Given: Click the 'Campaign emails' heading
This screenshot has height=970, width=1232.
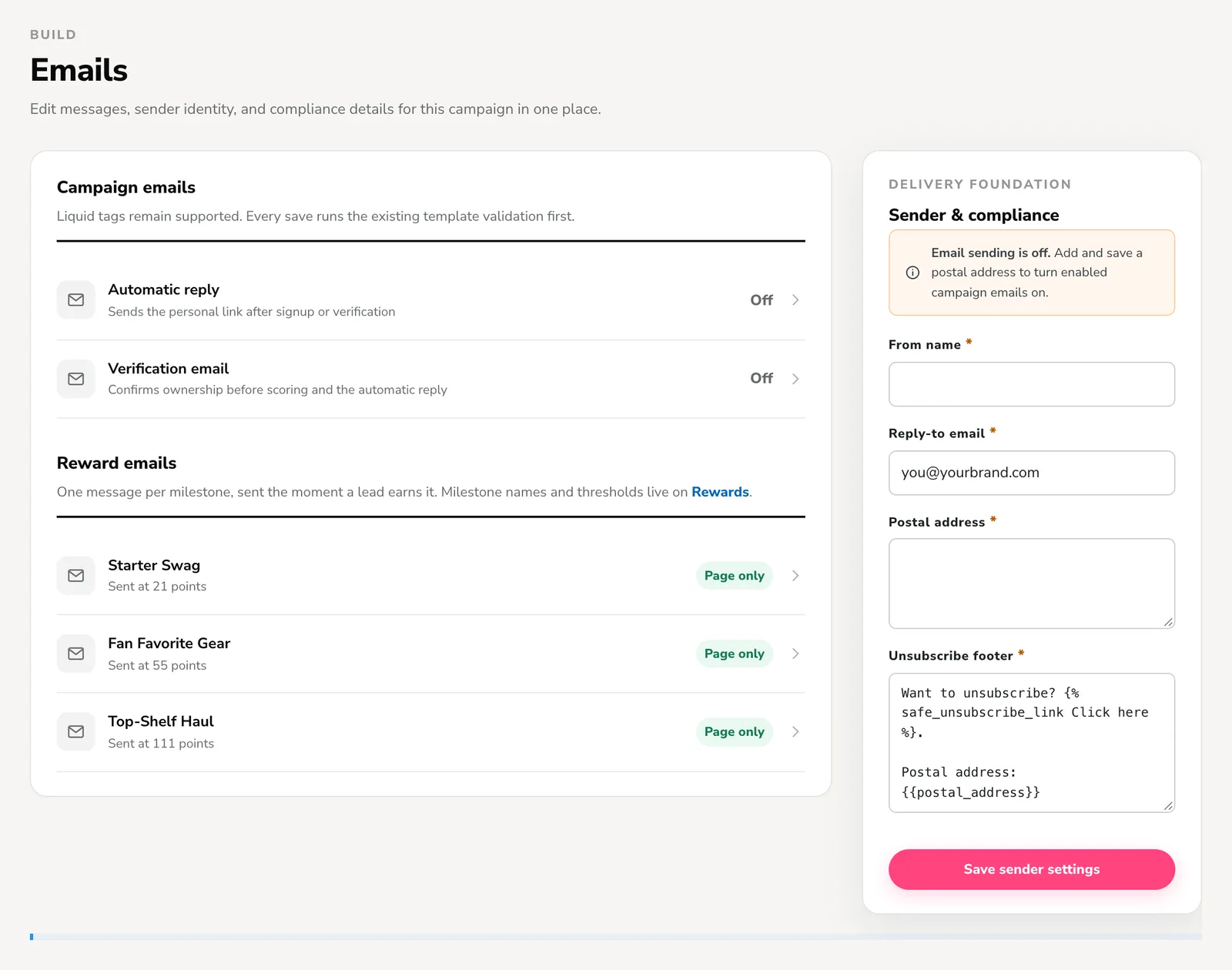Looking at the screenshot, I should coord(126,187).
